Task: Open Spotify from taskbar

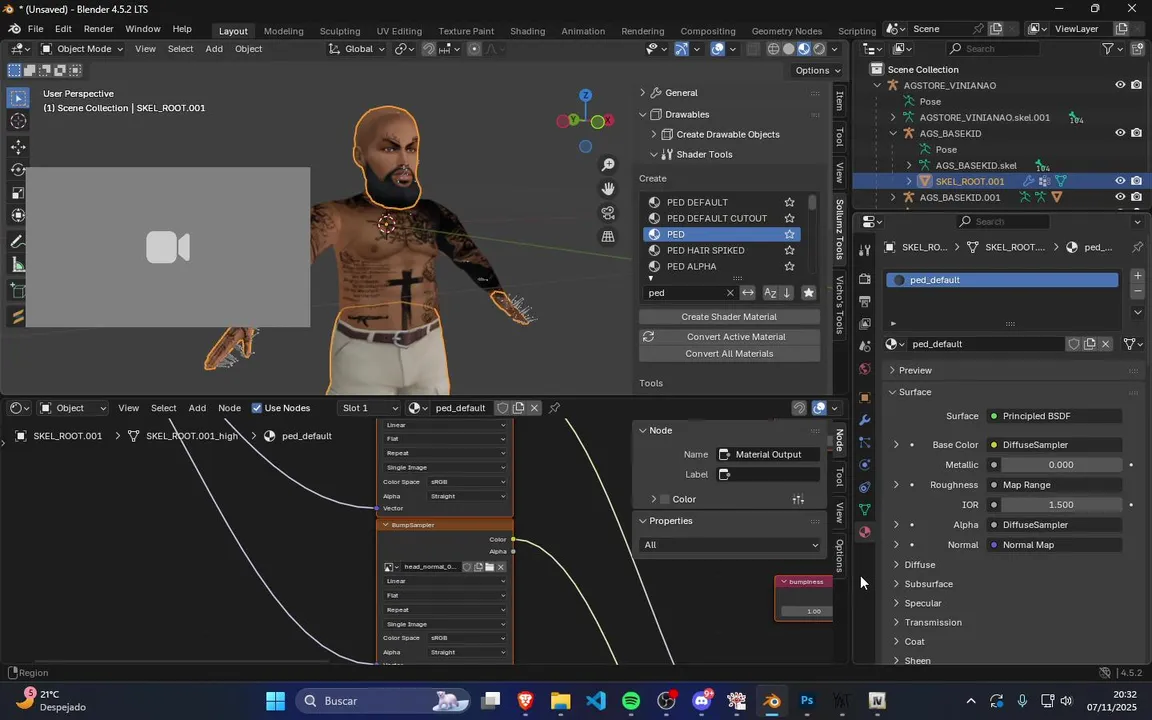Action: click(631, 700)
